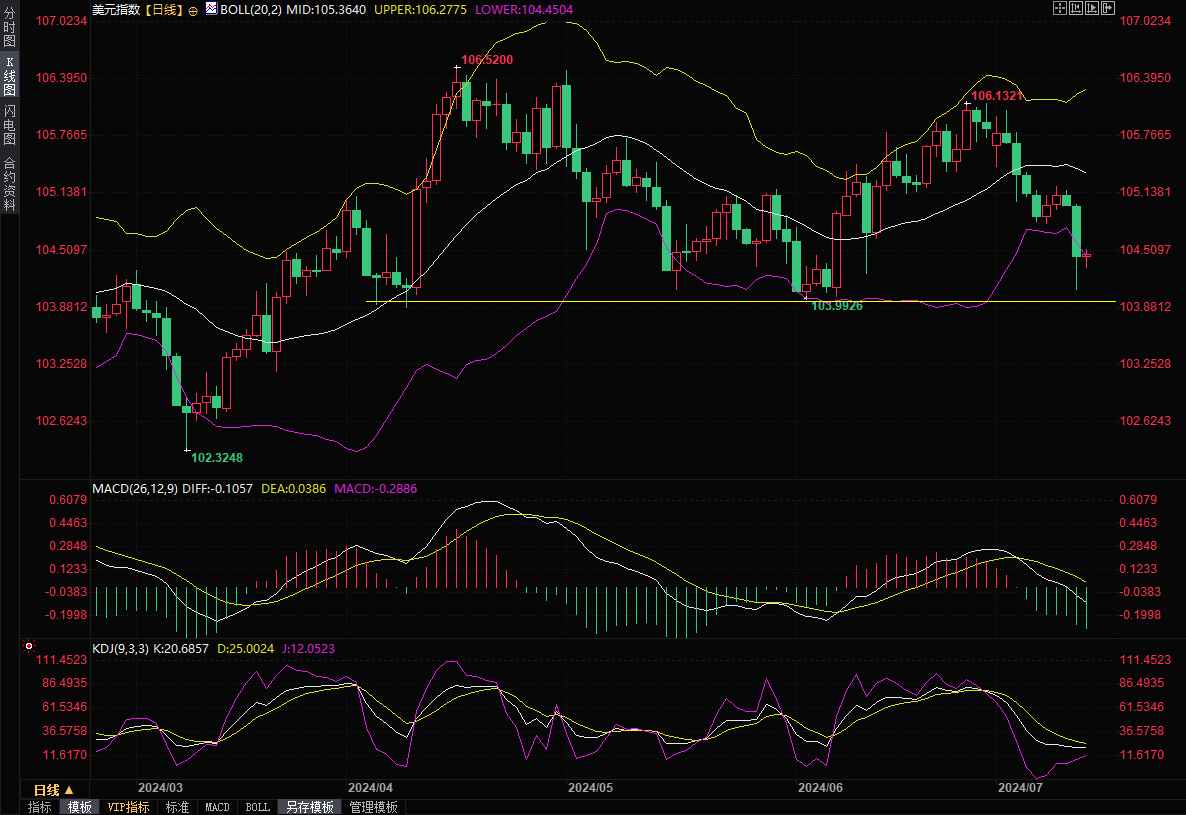
Task: Select the K线图 tab in sidebar
Action: 9,76
